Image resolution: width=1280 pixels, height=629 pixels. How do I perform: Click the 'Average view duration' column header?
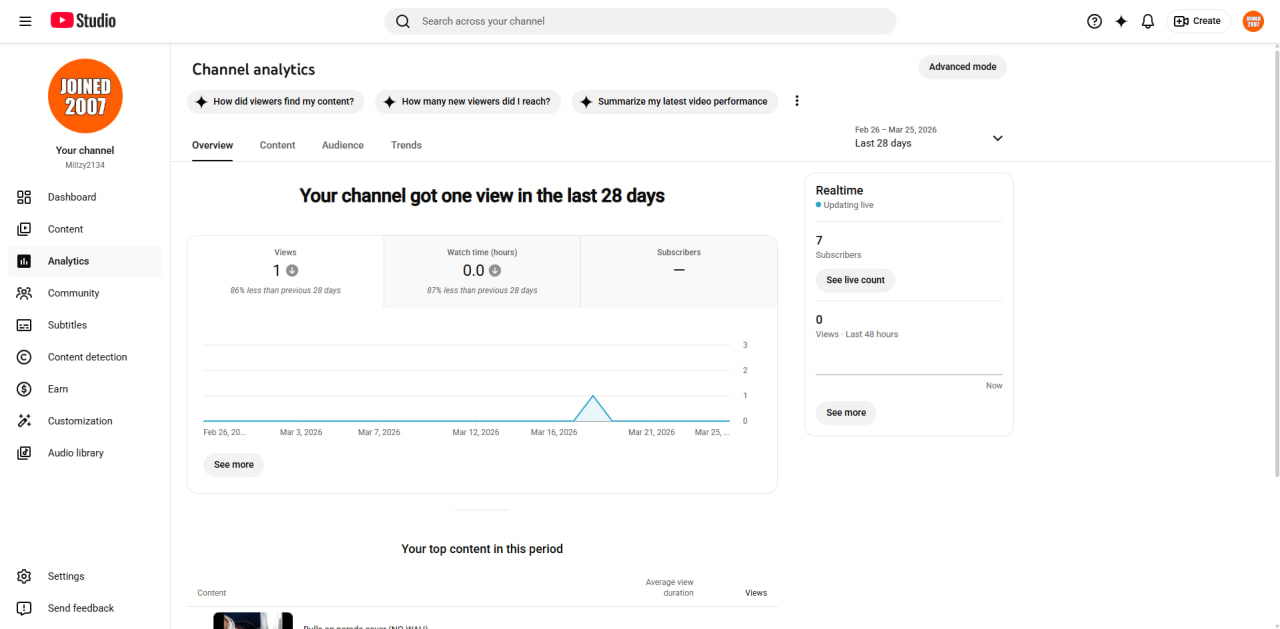coord(670,588)
